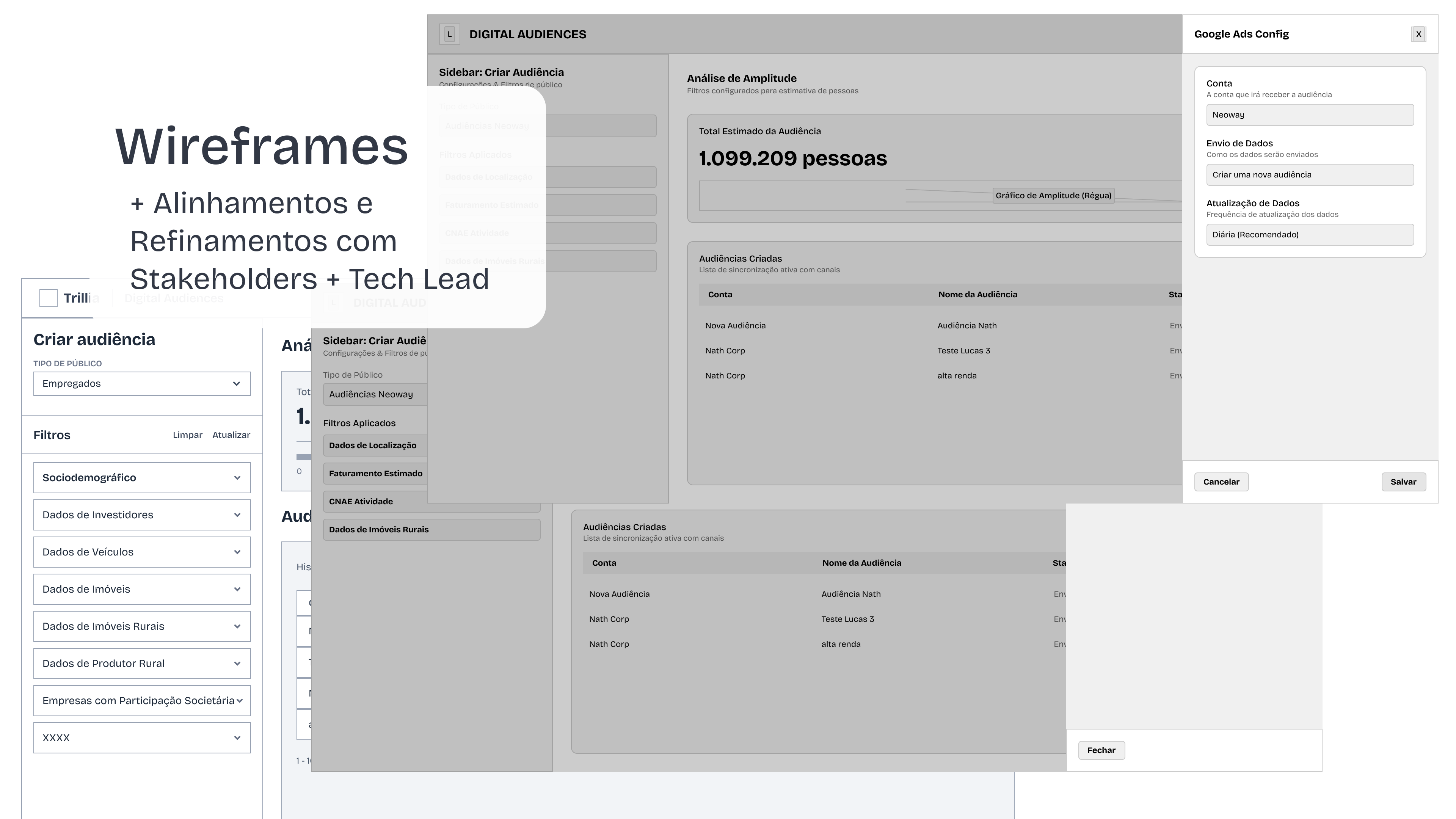The image size is (1456, 819).
Task: Click the L logo icon beside DIGITAL AUDIENCES title
Action: (449, 34)
